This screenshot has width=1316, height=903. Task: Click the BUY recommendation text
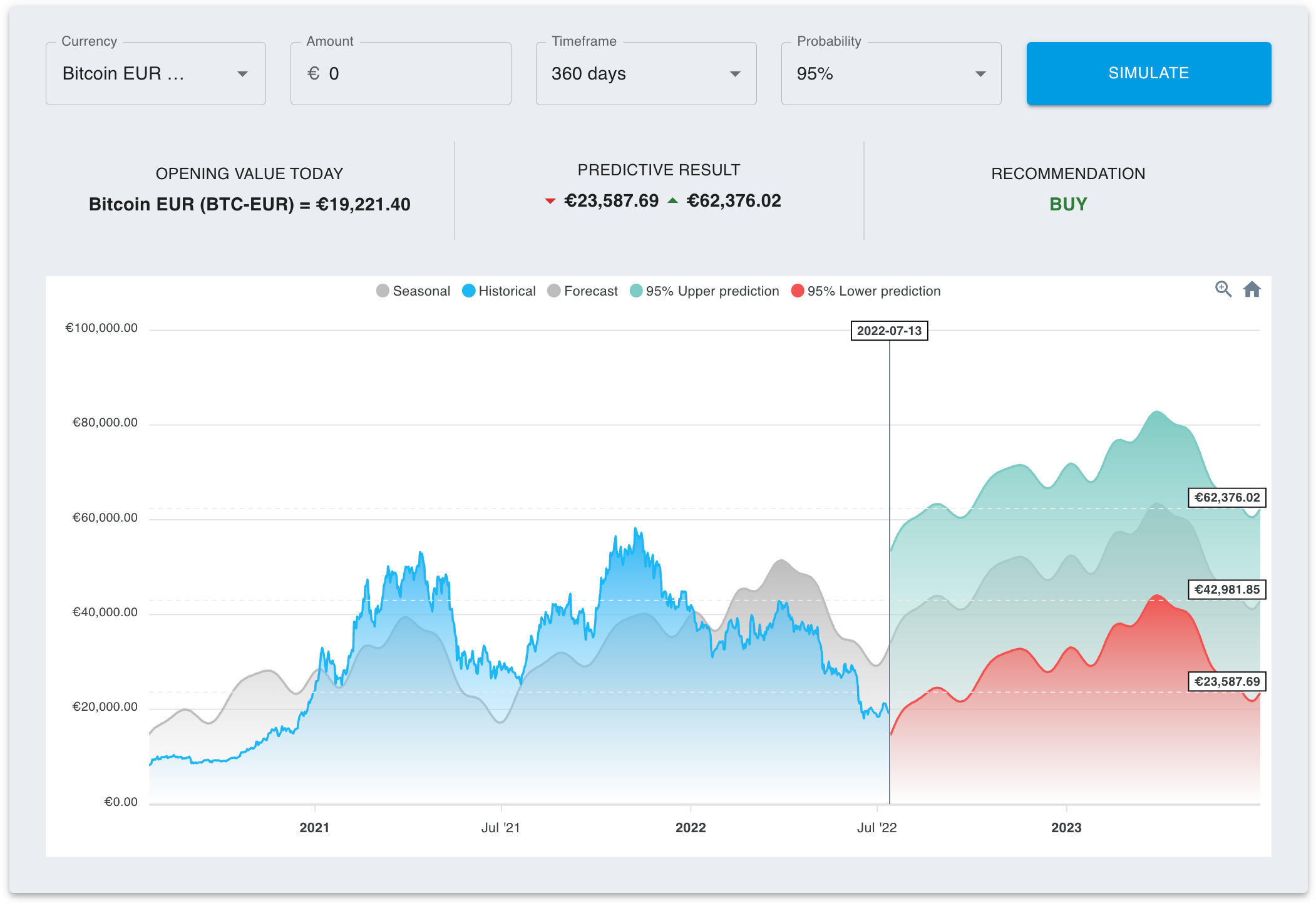(x=1068, y=204)
